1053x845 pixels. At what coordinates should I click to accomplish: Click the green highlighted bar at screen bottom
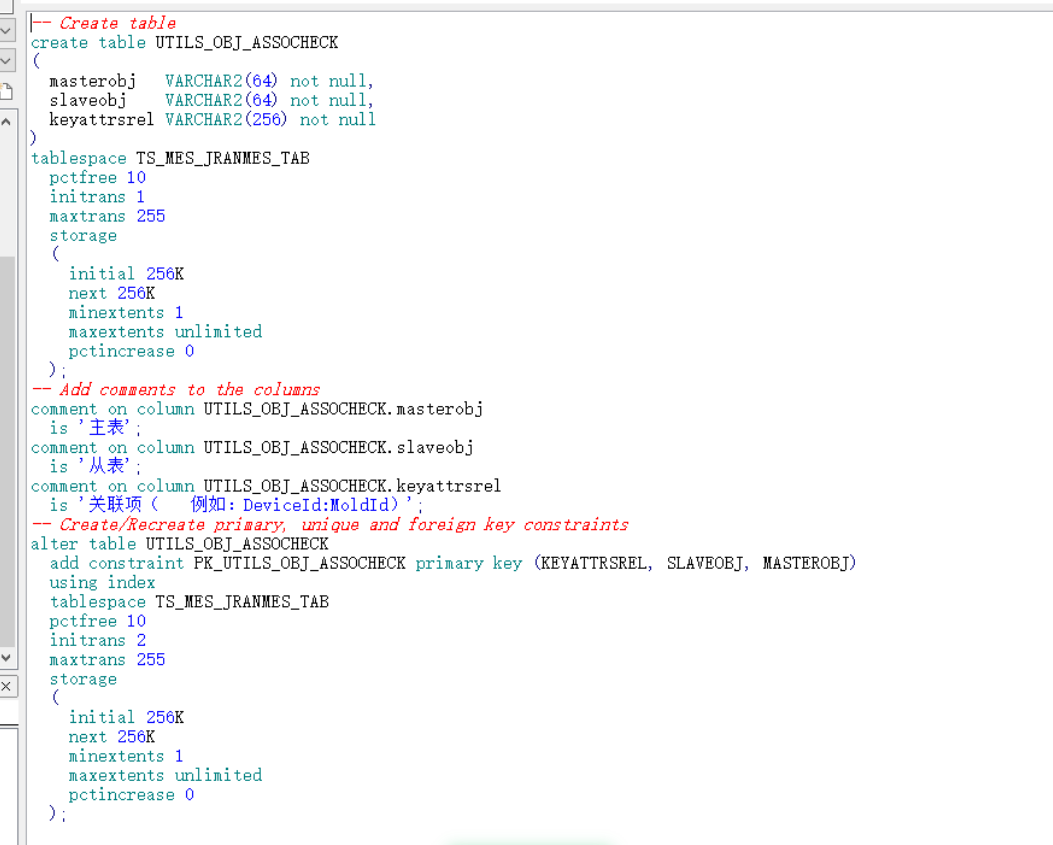[530, 840]
